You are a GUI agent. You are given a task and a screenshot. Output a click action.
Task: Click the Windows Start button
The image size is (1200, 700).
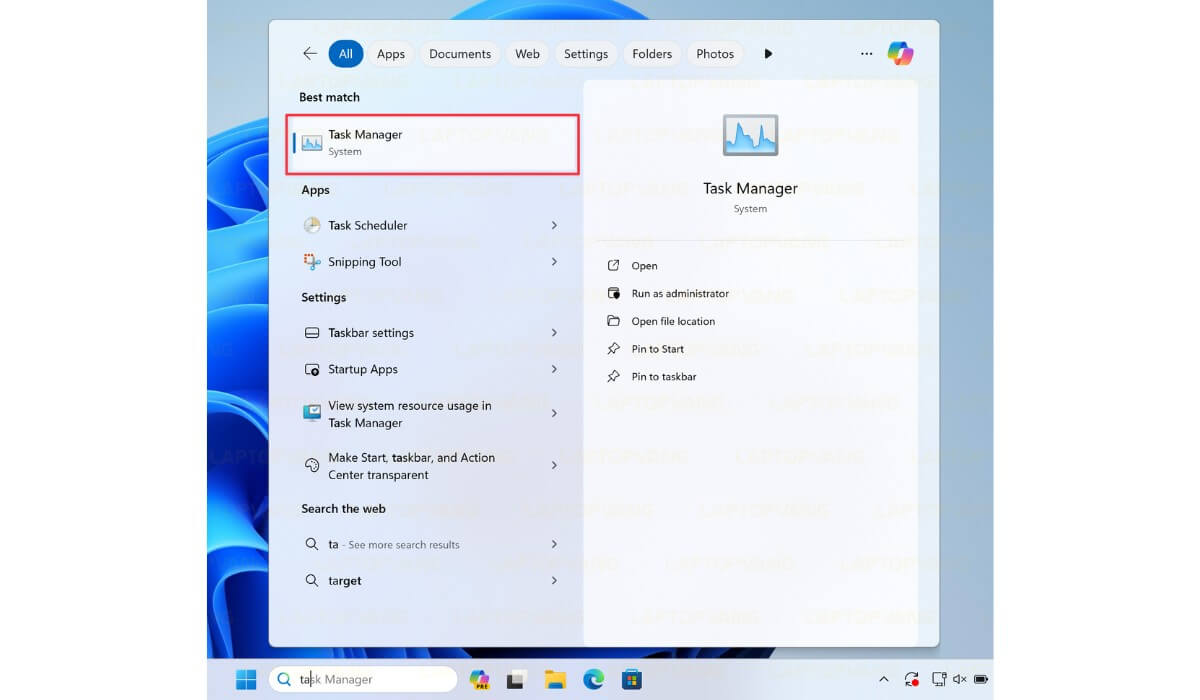[x=246, y=680]
